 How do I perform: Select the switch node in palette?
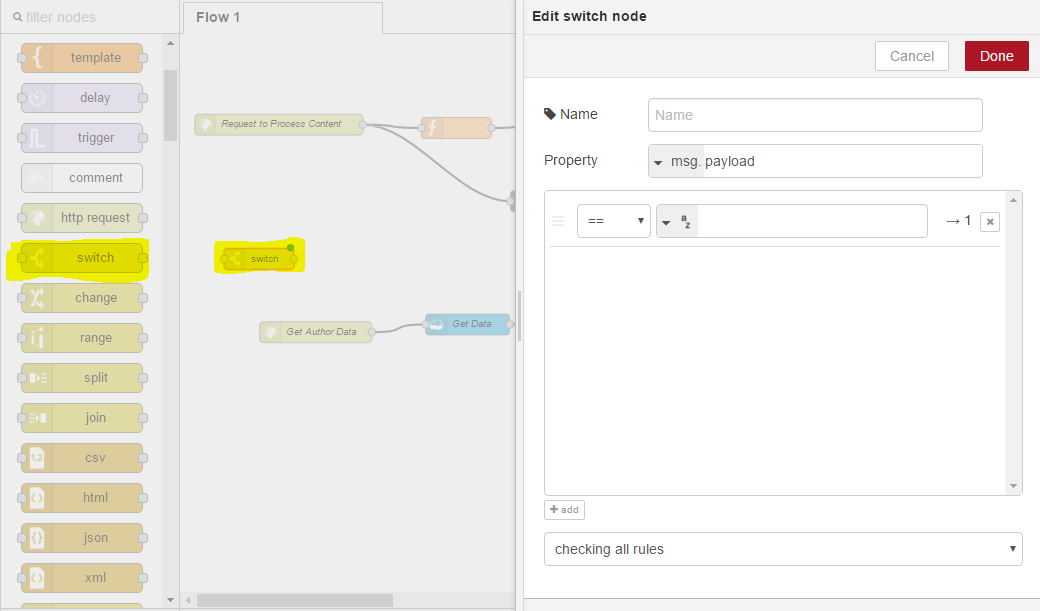(82, 258)
